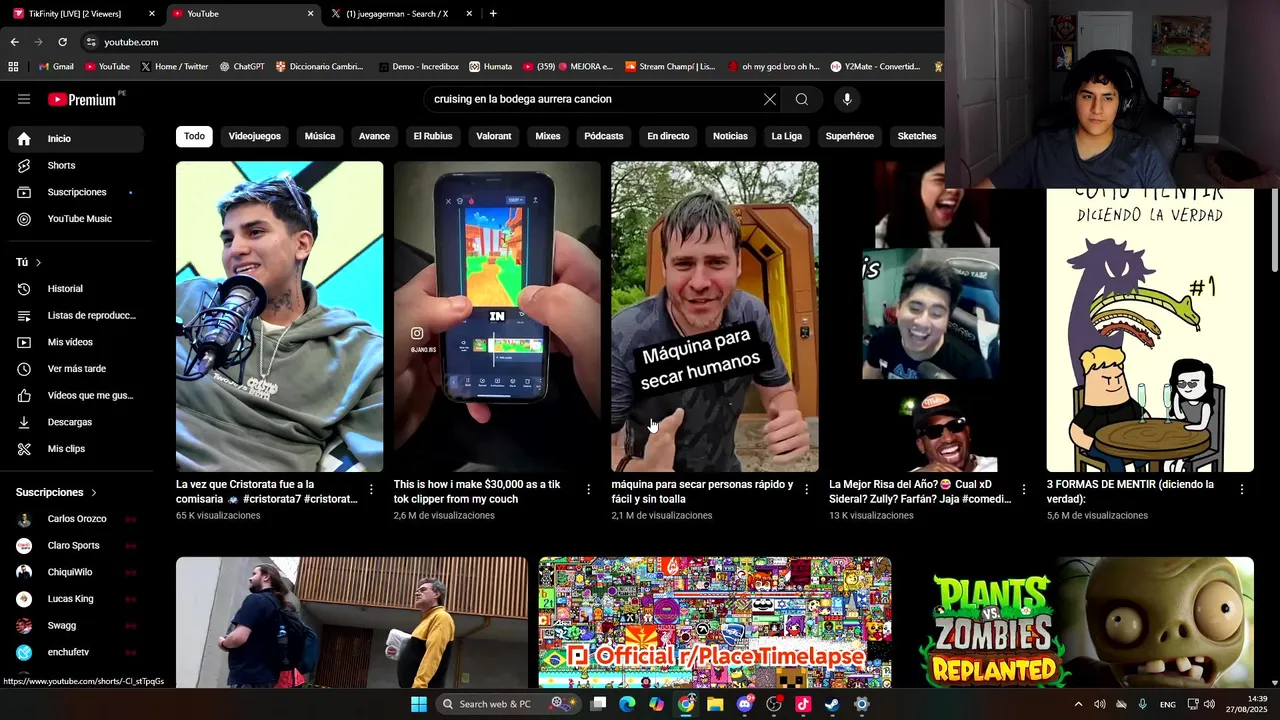Open Steam from the taskbar
1280x720 pixels.
(832, 704)
